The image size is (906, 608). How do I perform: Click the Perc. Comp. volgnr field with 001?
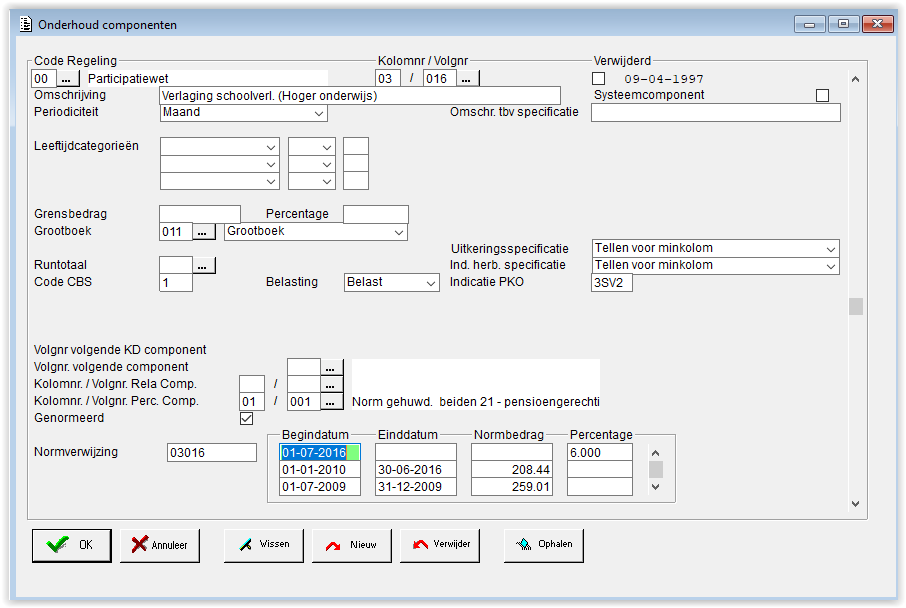click(303, 402)
